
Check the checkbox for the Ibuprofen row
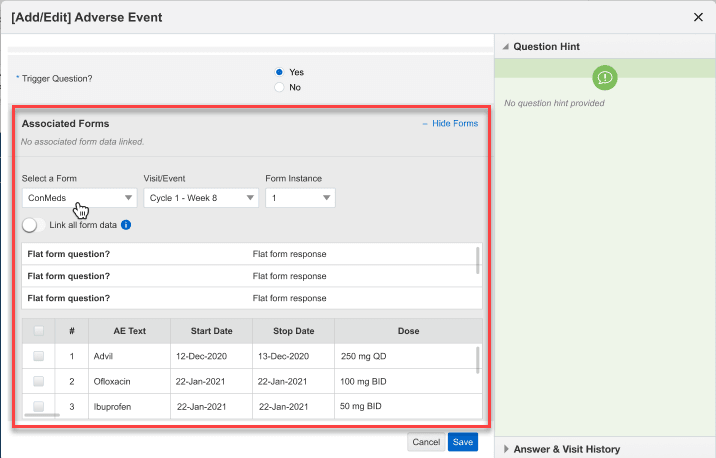[39, 406]
